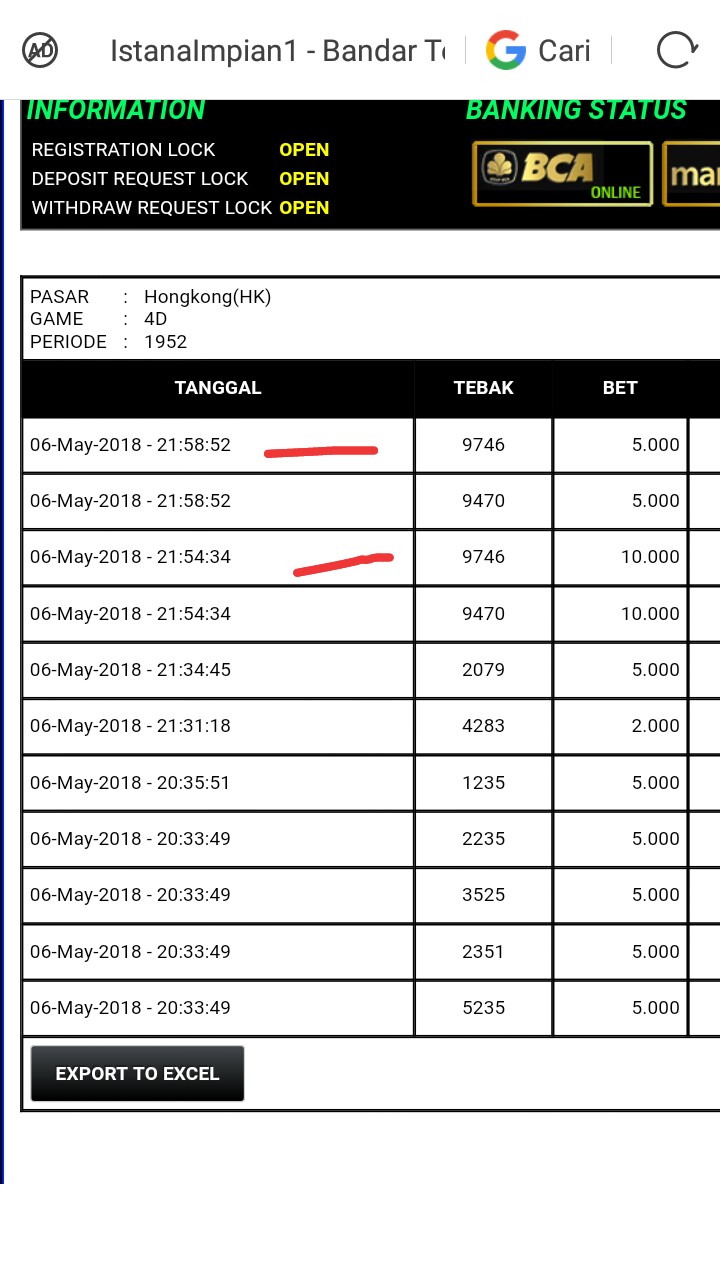
Task: Click the Registration Lock OPEN status
Action: [304, 150]
